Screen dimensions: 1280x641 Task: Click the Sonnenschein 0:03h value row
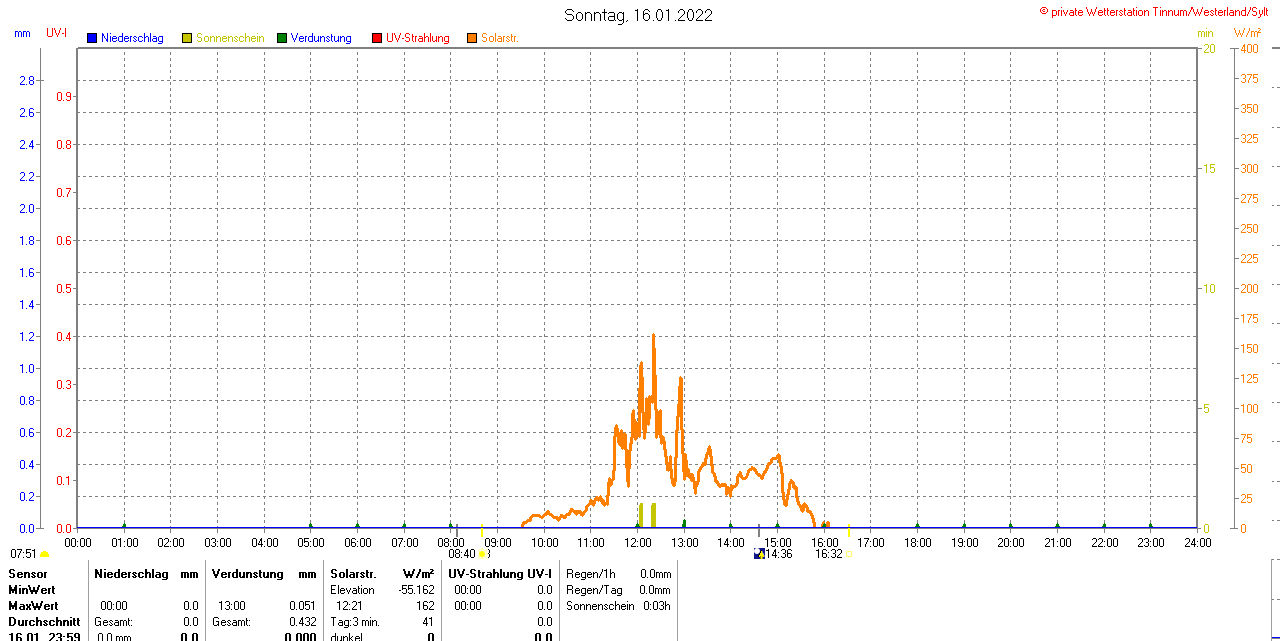coord(618,606)
